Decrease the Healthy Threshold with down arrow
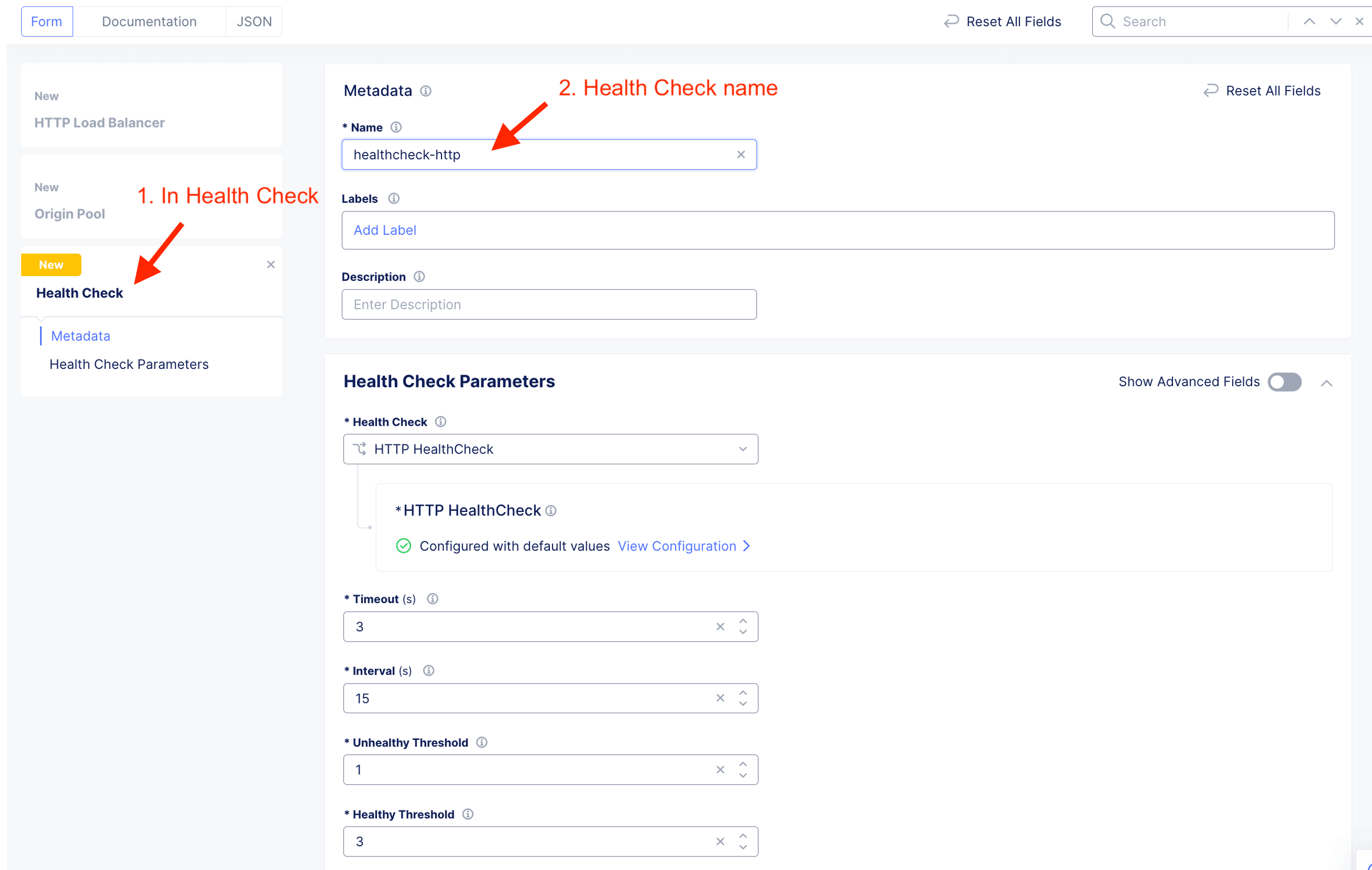Image resolution: width=1372 pixels, height=870 pixels. coord(743,847)
